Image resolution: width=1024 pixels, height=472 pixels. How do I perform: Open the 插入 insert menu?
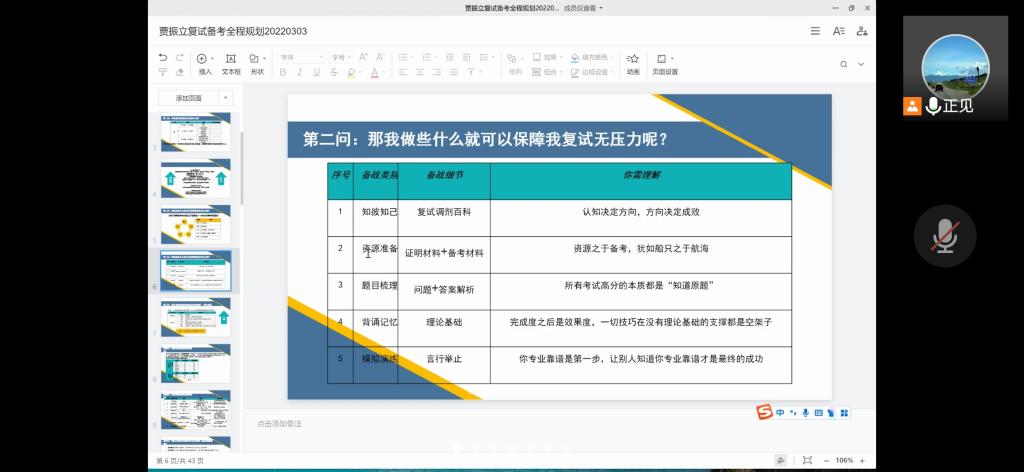pyautogui.click(x=205, y=64)
